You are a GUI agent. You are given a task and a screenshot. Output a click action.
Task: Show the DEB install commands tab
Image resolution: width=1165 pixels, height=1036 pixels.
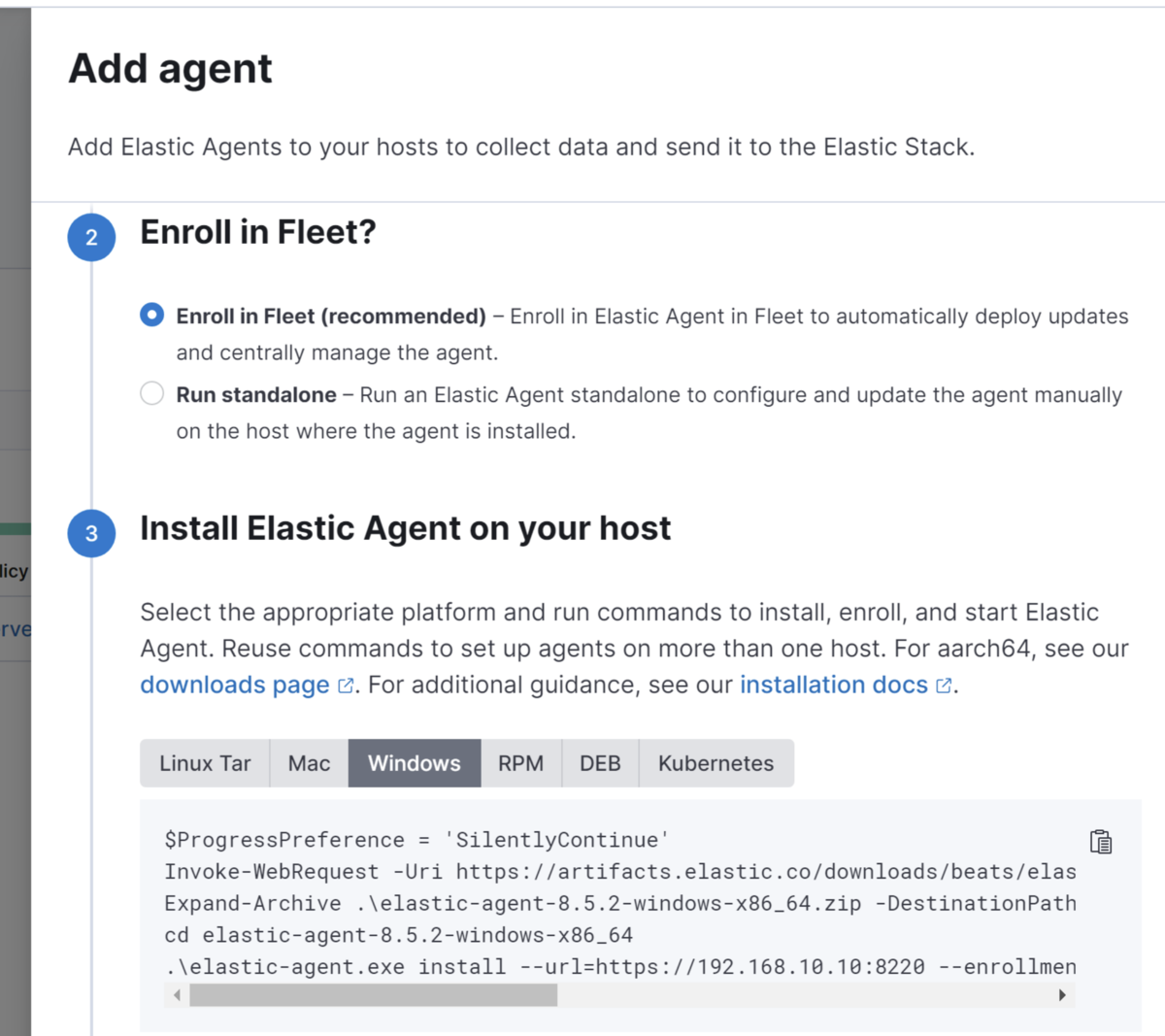[x=600, y=763]
